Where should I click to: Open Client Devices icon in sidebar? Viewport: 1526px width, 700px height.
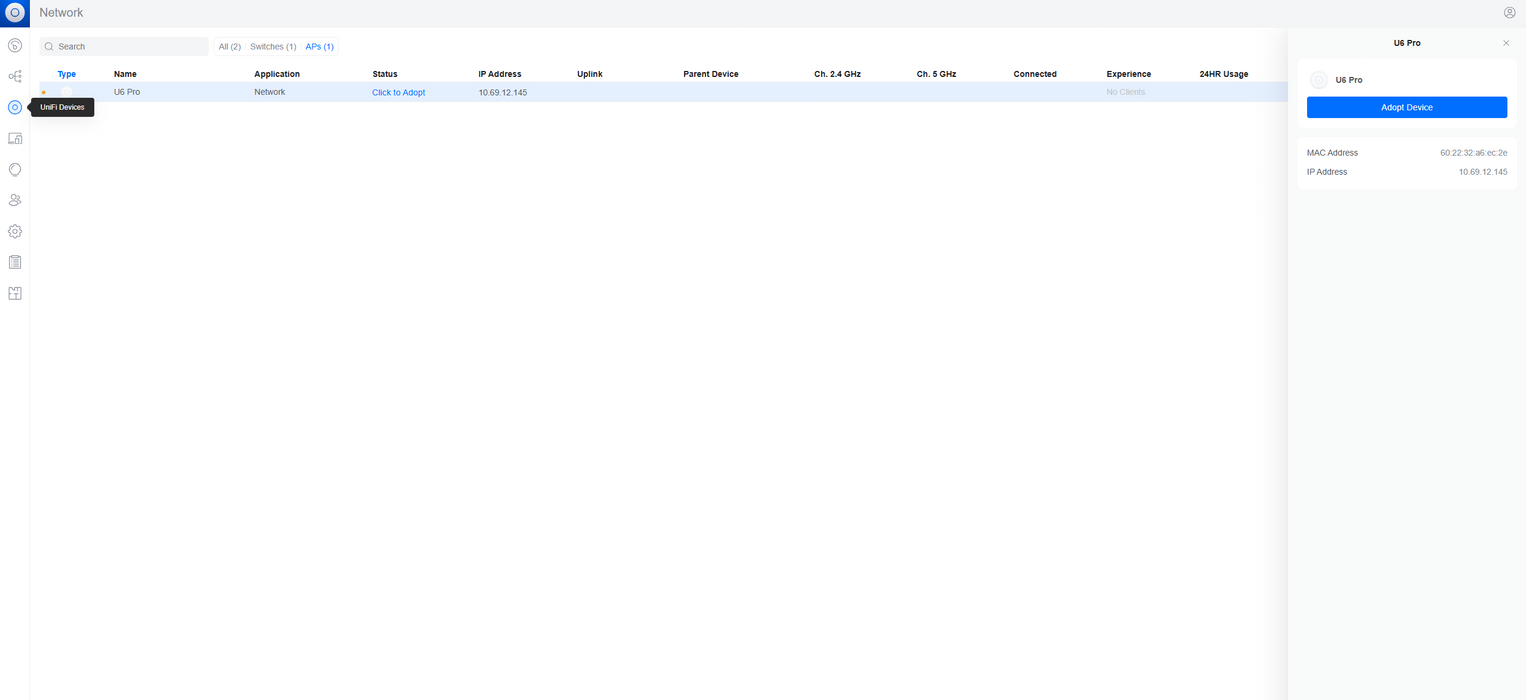(15, 138)
